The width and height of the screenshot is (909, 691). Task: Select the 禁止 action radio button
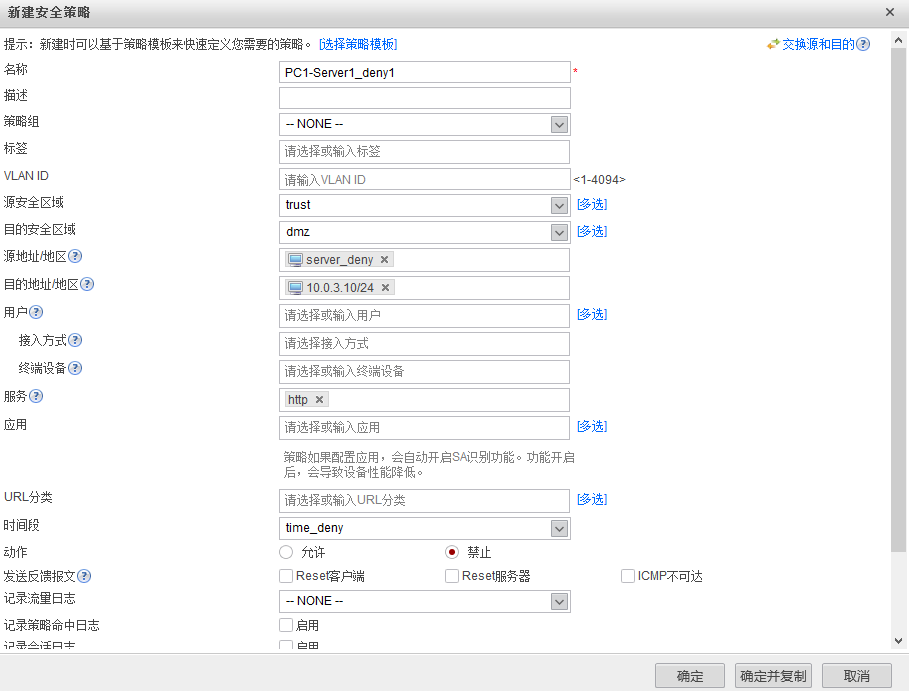(x=452, y=552)
